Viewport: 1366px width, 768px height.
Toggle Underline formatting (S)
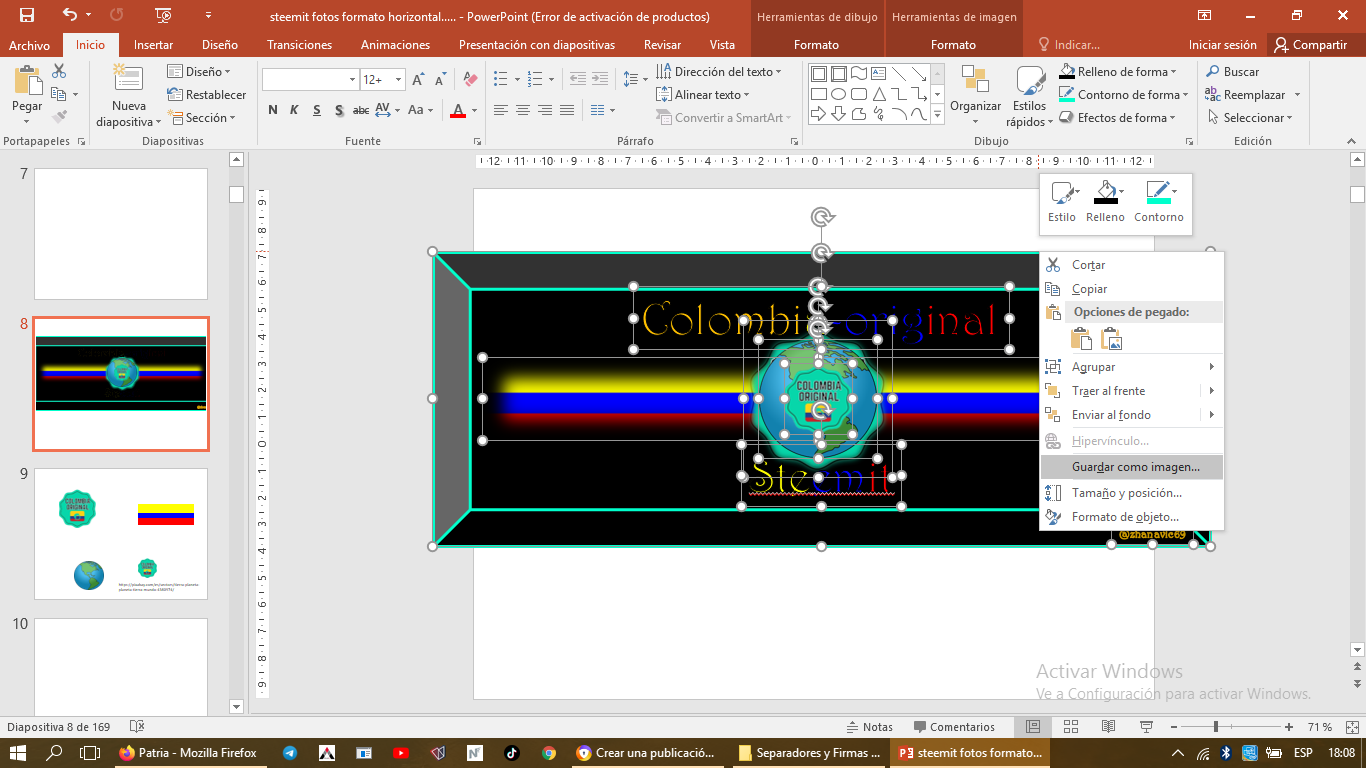pyautogui.click(x=317, y=110)
